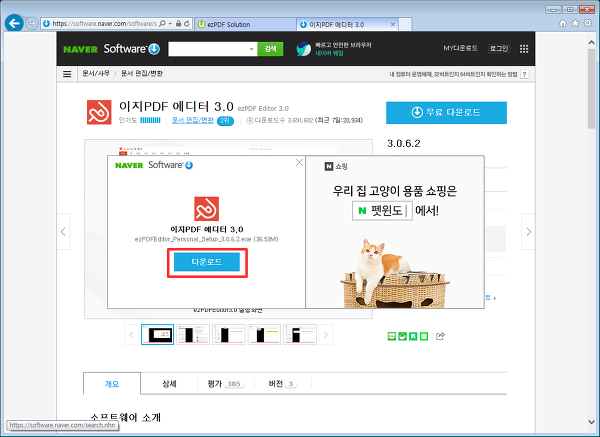Click the thumbnail strip next arrow

[326, 335]
